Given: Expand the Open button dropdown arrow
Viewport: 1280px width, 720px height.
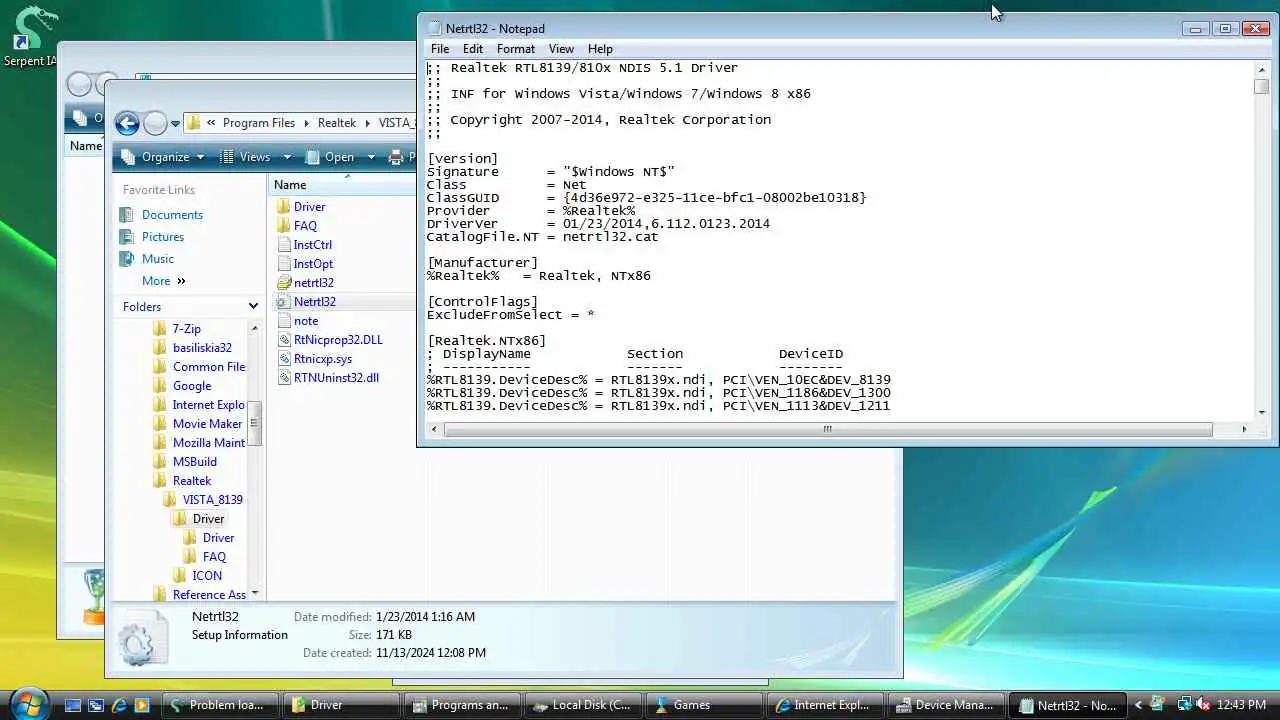Looking at the screenshot, I should coord(371,157).
